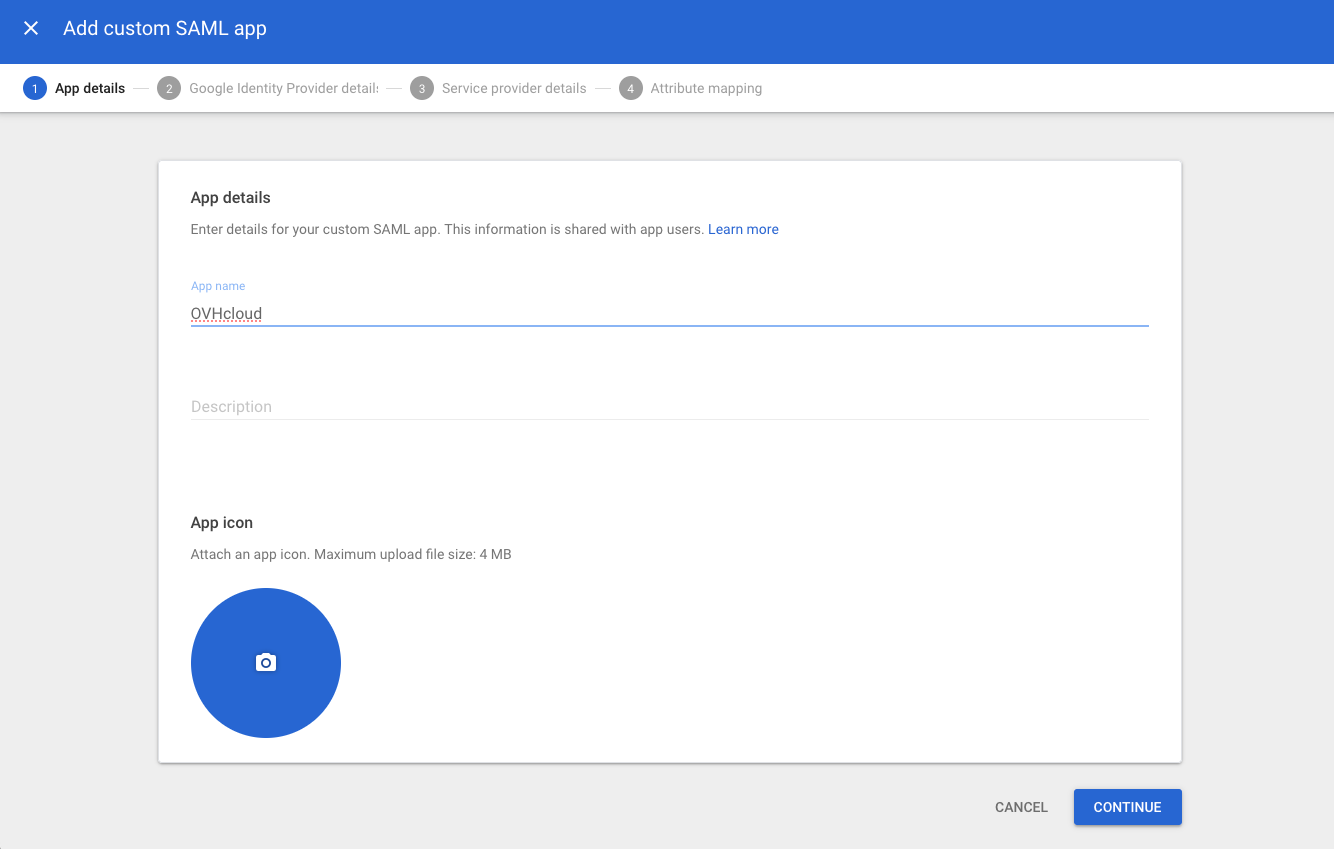Image resolution: width=1334 pixels, height=849 pixels.
Task: Click the Add custom SAML app title
Action: point(165,28)
